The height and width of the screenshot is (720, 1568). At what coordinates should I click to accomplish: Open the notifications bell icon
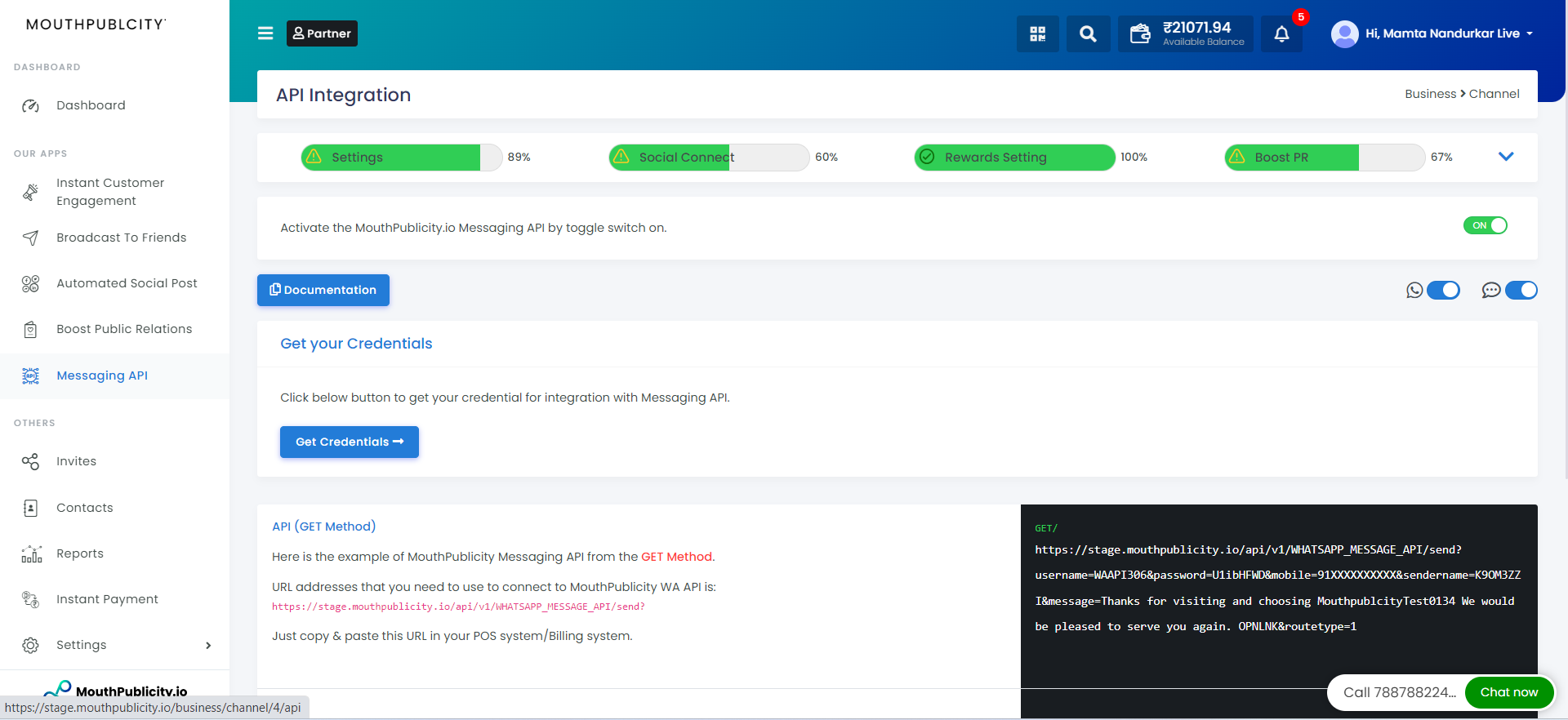point(1281,33)
